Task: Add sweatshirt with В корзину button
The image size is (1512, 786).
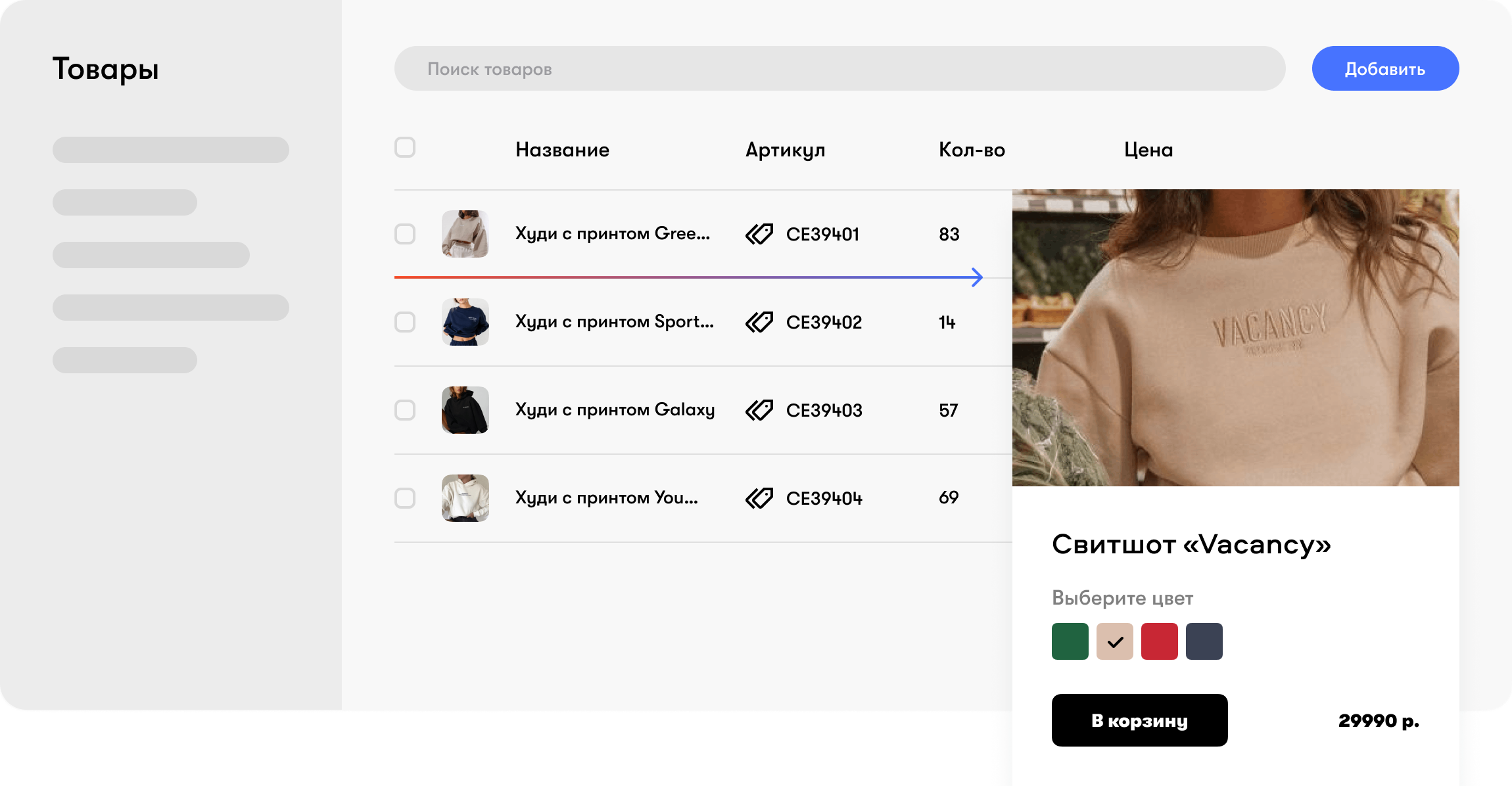Action: (x=1139, y=720)
